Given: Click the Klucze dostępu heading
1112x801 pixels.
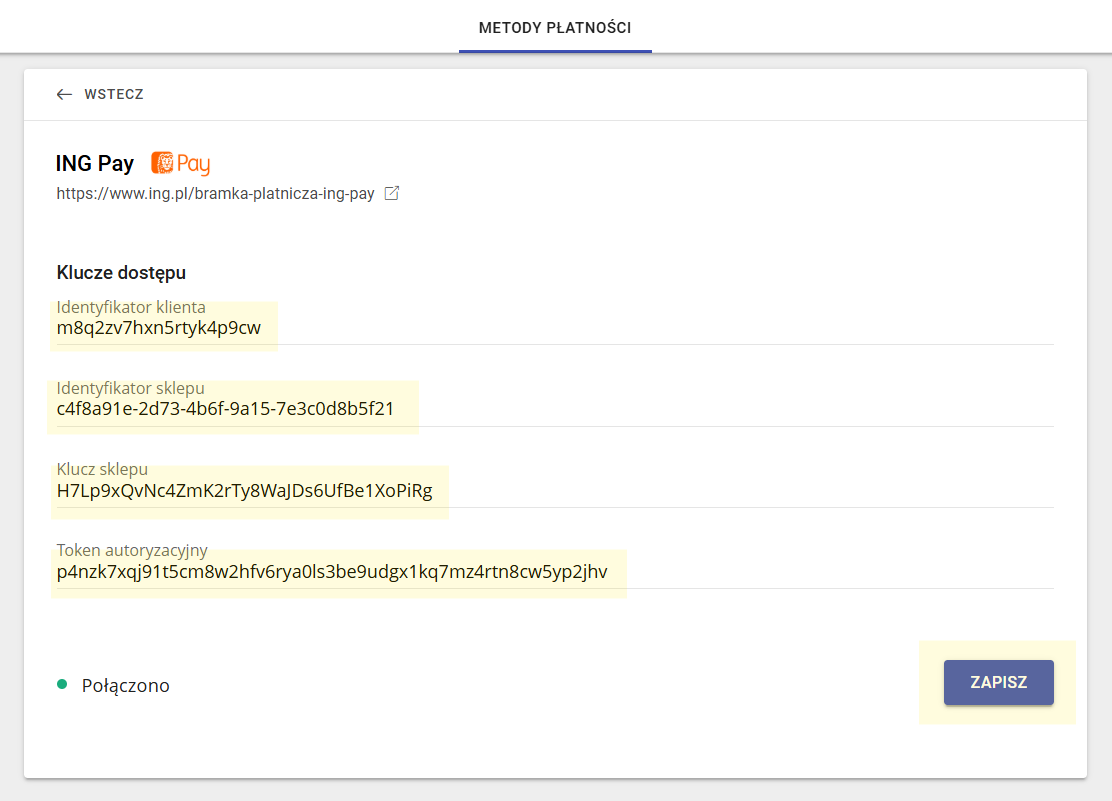Looking at the screenshot, I should click(121, 273).
